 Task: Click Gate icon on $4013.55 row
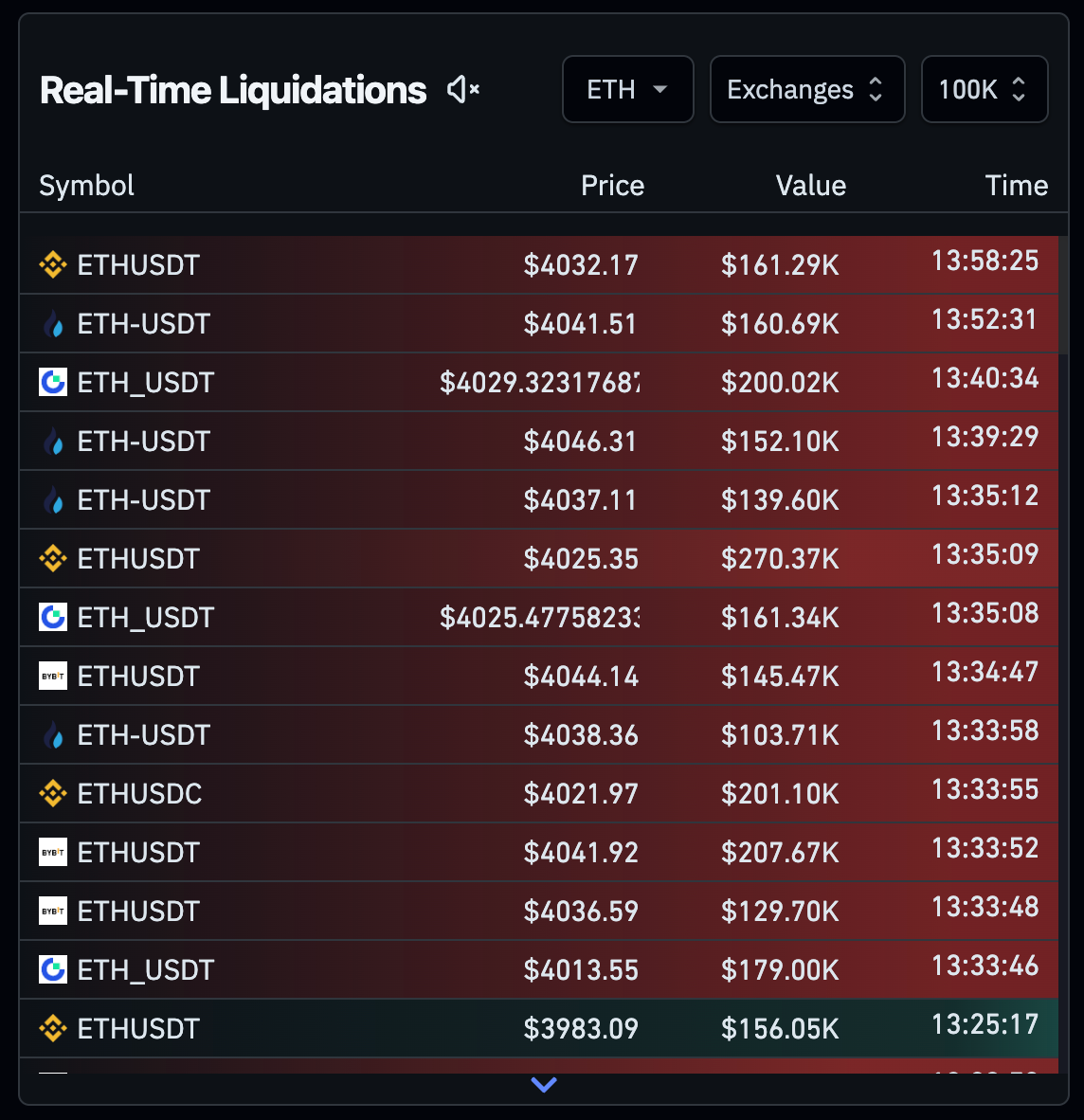click(53, 970)
